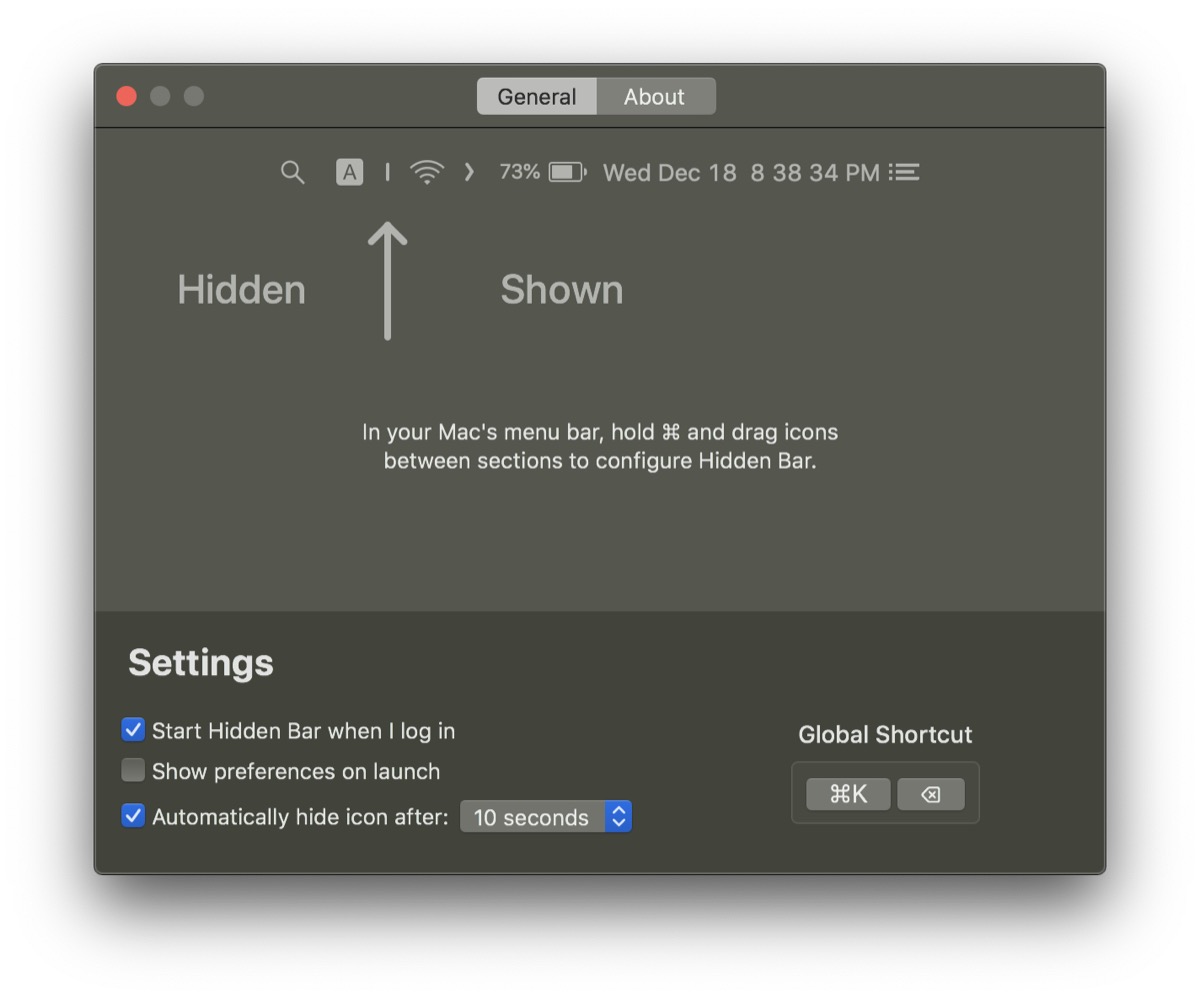Click the 73% battery percentage text
The width and height of the screenshot is (1200, 999).
(519, 172)
